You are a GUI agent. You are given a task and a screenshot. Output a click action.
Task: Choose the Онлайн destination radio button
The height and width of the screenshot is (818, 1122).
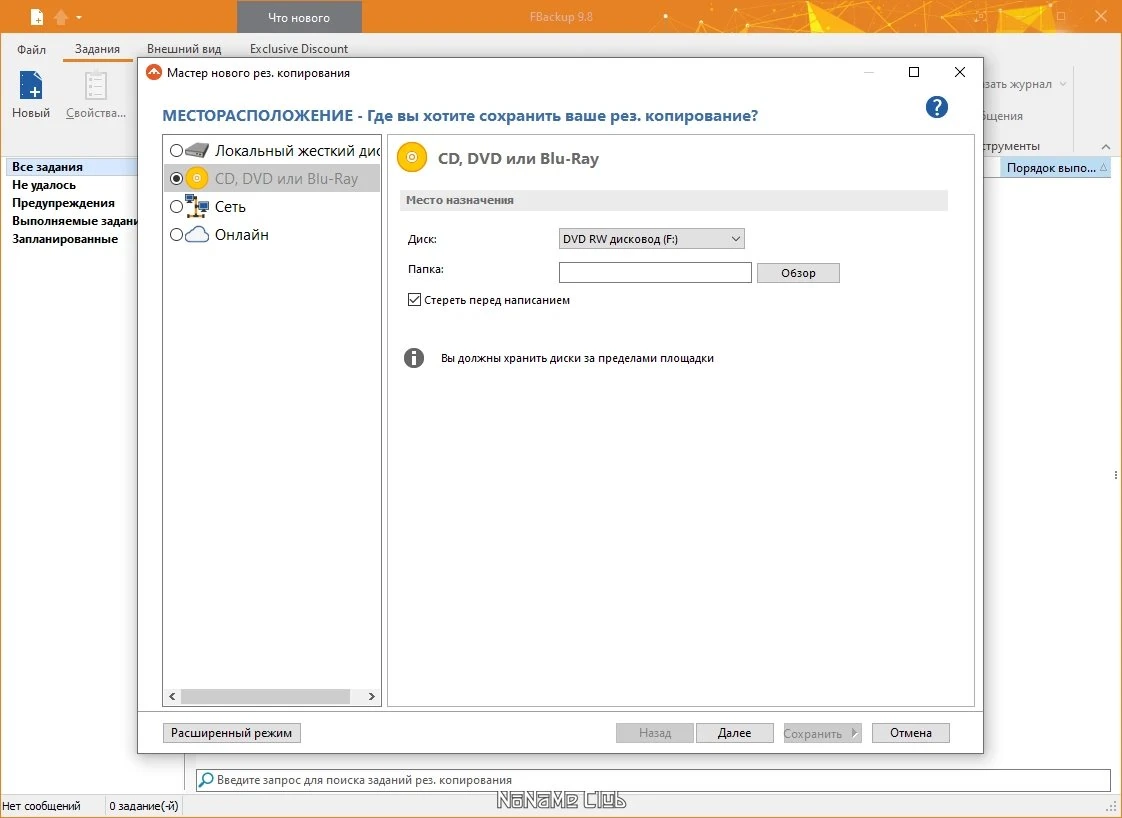pos(176,235)
